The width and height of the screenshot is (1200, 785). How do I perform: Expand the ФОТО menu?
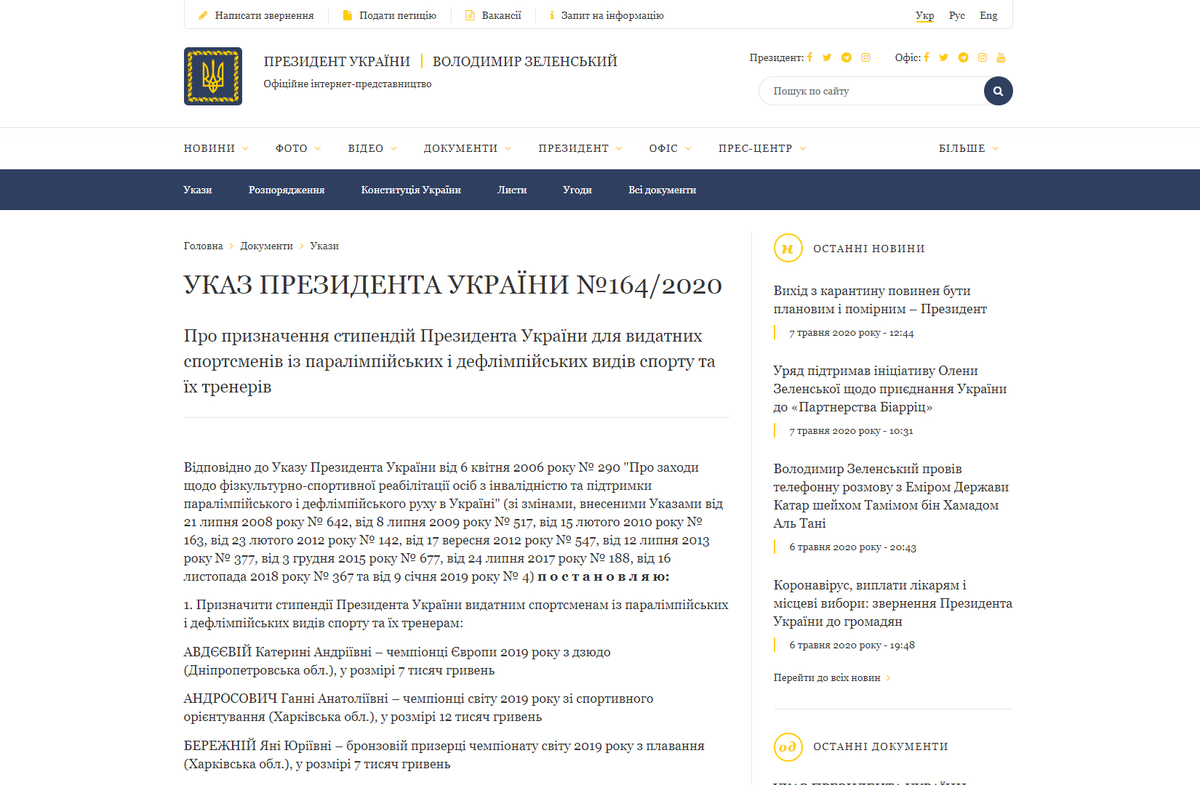[x=298, y=148]
